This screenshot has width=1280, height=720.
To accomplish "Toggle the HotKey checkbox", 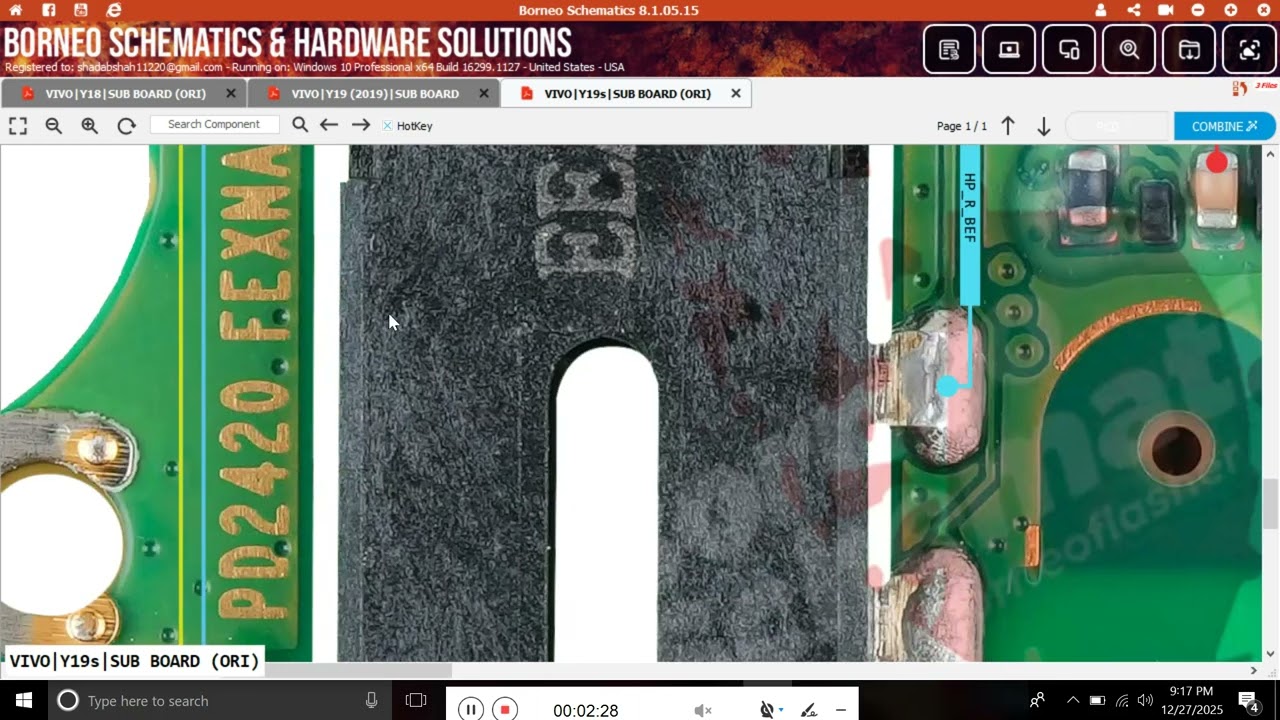I will (x=388, y=126).
